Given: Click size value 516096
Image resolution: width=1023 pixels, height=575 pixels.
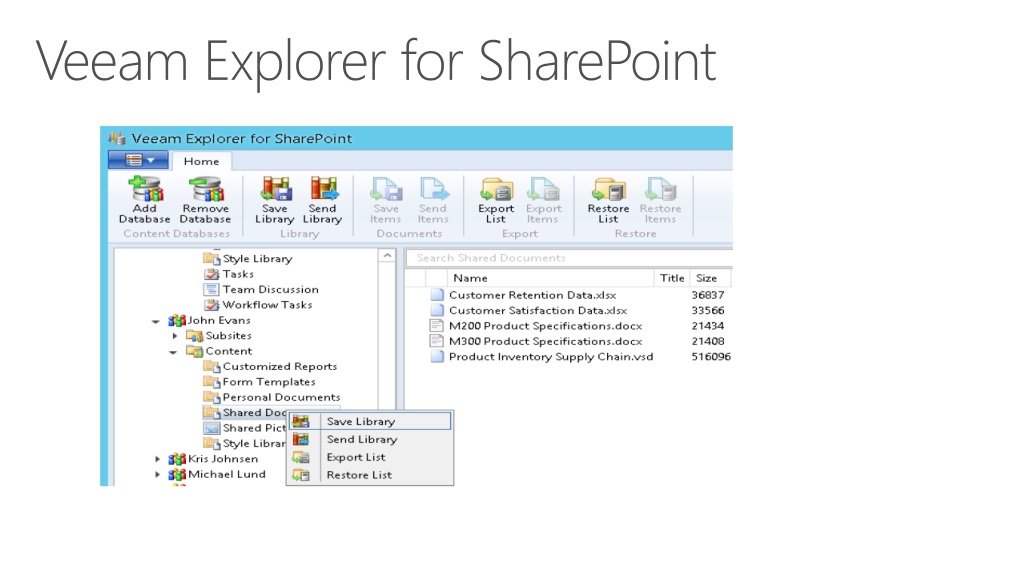Looking at the screenshot, I should click(x=711, y=357).
